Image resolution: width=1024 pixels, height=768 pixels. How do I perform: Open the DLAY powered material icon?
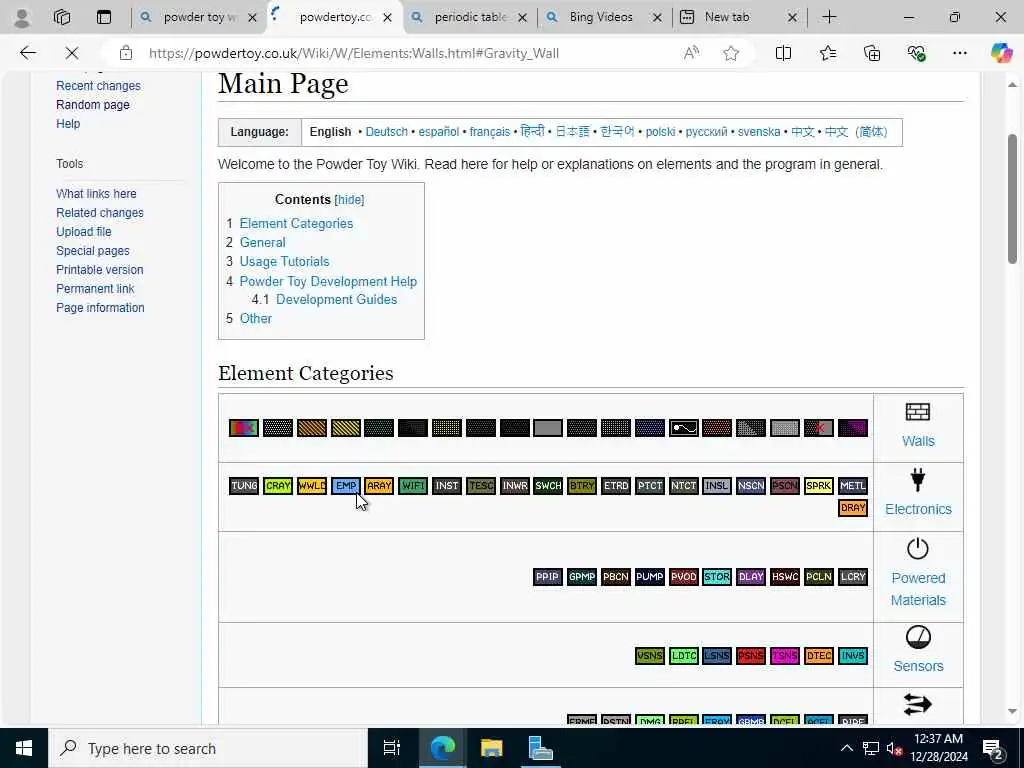[x=751, y=577]
